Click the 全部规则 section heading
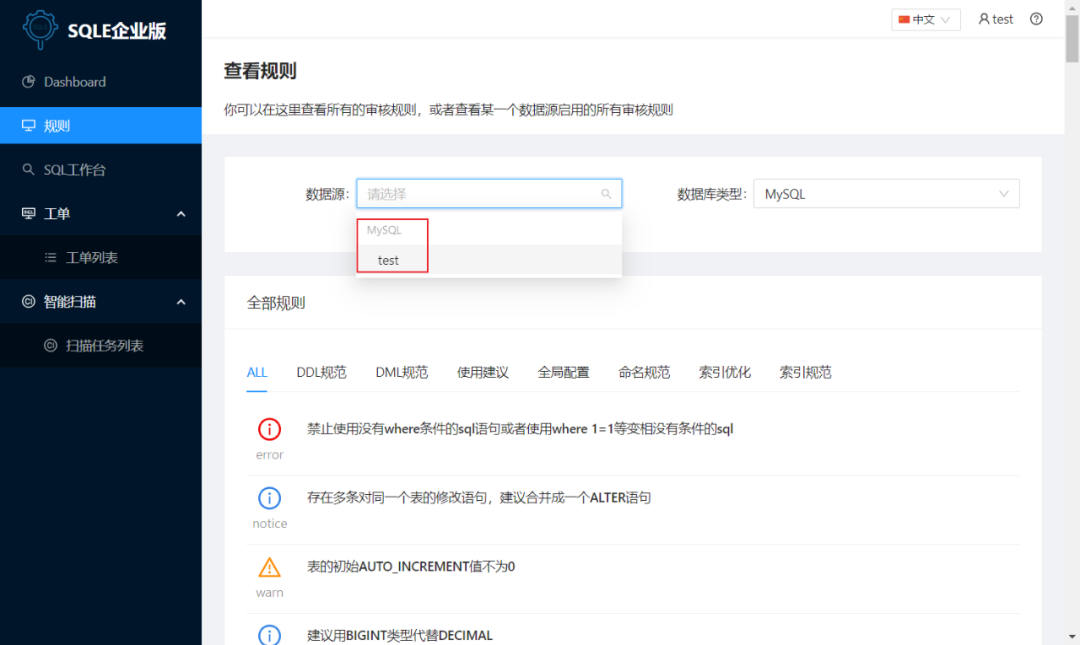The height and width of the screenshot is (645, 1080). point(276,303)
